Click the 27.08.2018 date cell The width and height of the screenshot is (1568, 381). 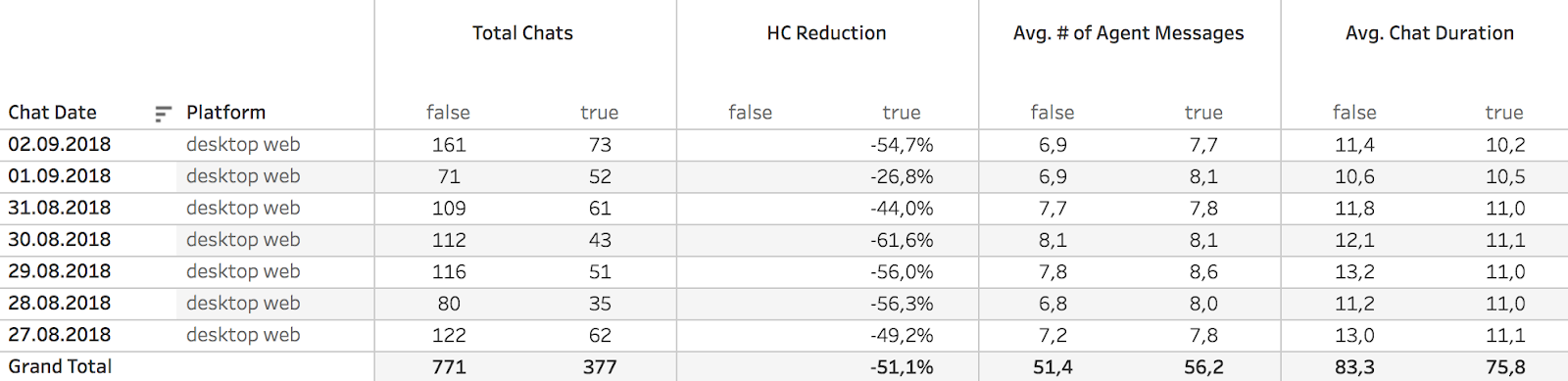click(x=60, y=335)
